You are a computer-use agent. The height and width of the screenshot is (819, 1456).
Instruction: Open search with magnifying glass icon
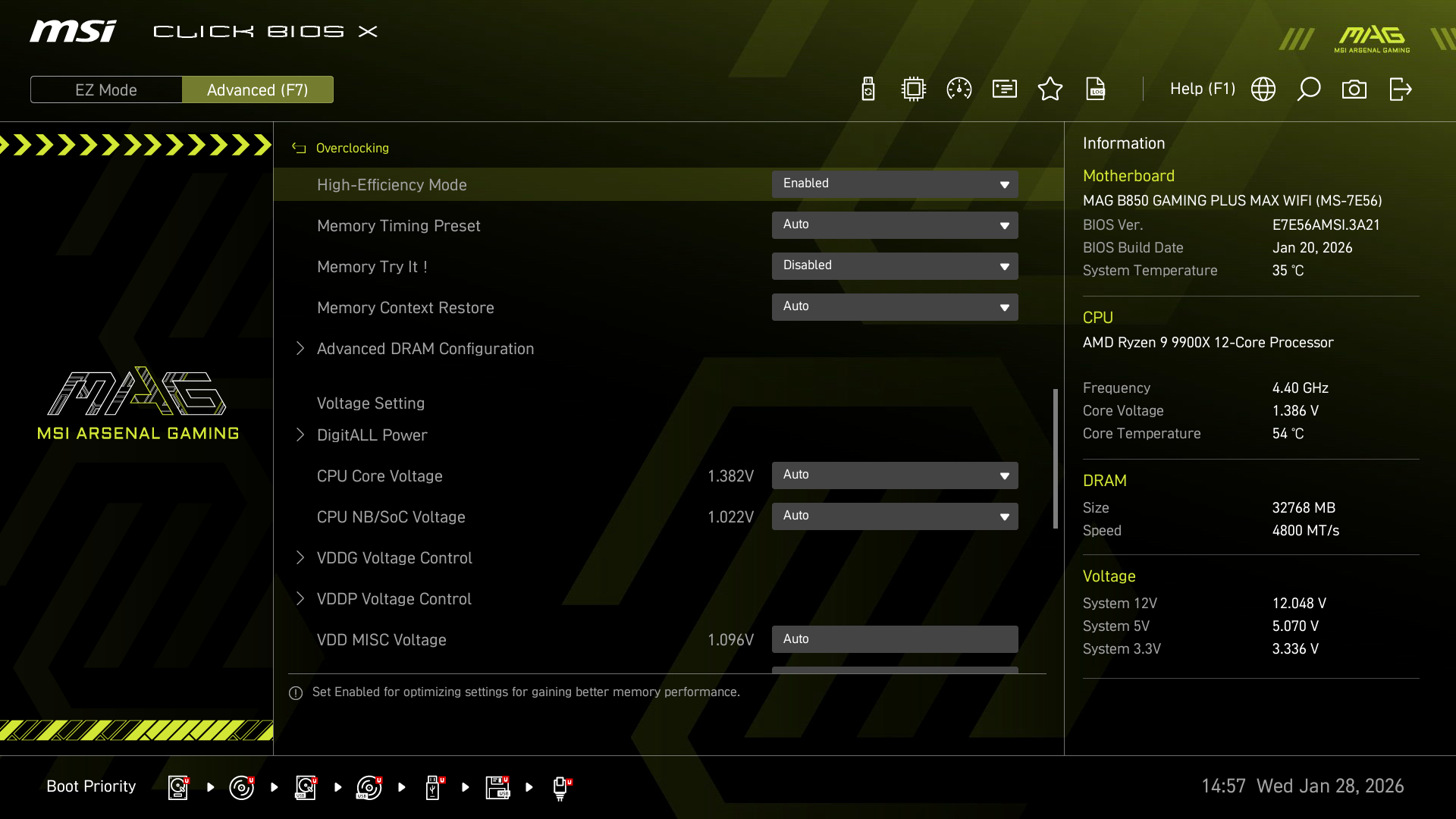[1309, 89]
